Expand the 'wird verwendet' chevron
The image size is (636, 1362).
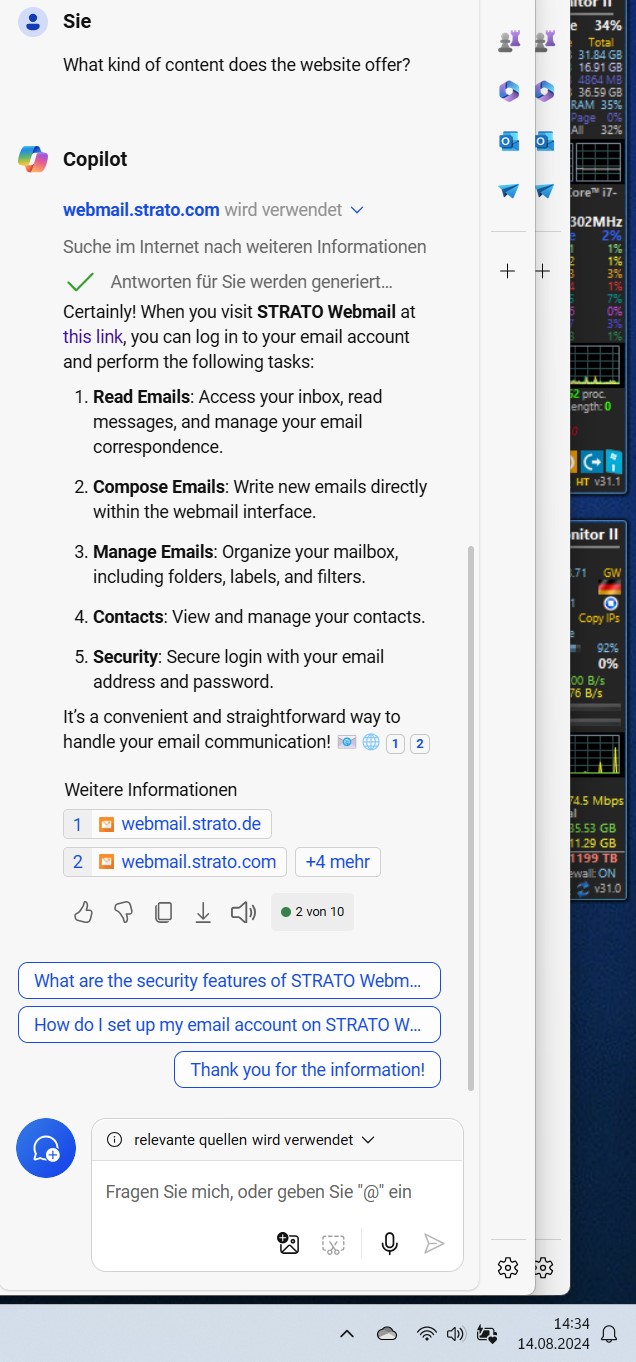[x=357, y=210]
